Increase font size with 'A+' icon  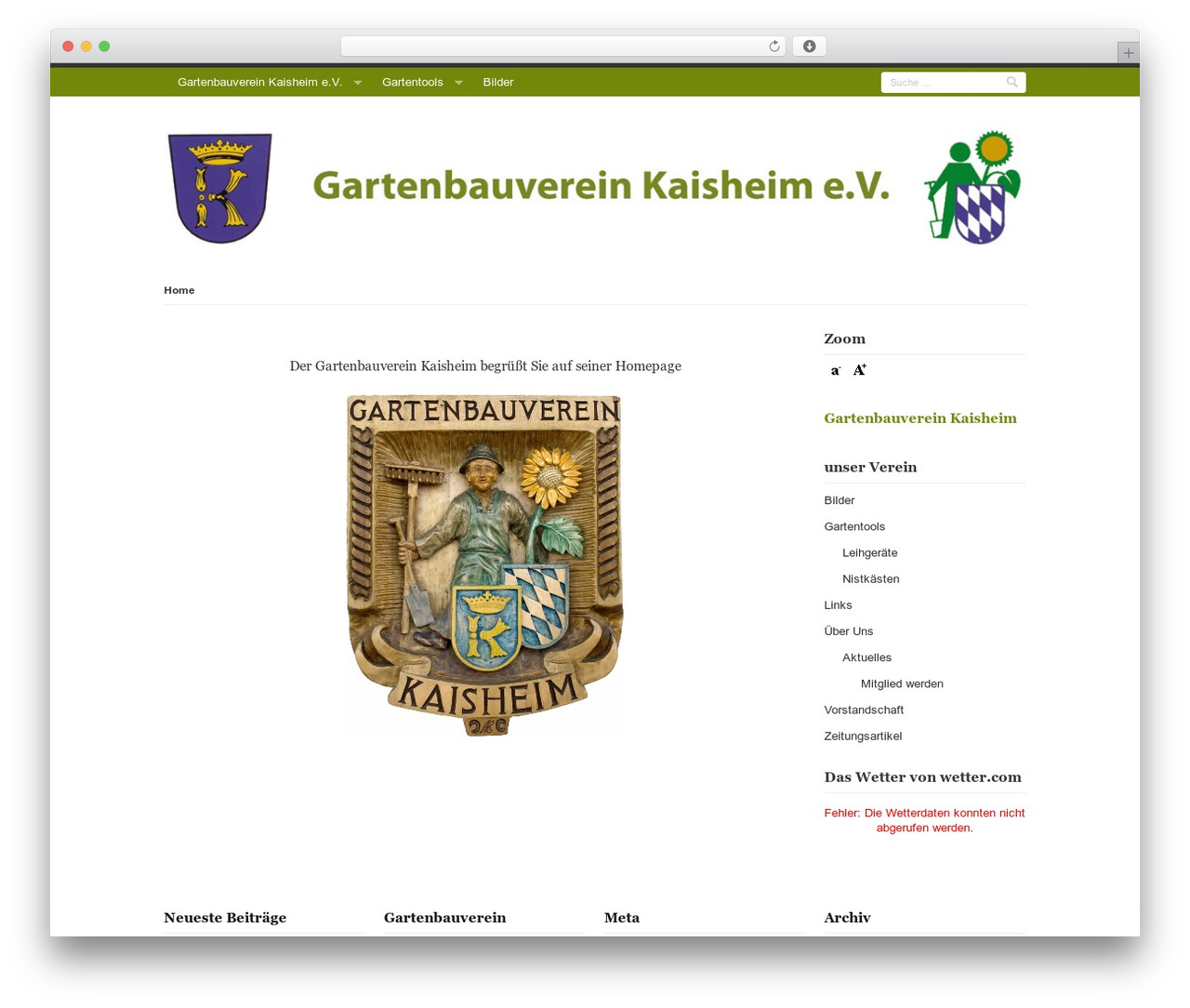860,370
